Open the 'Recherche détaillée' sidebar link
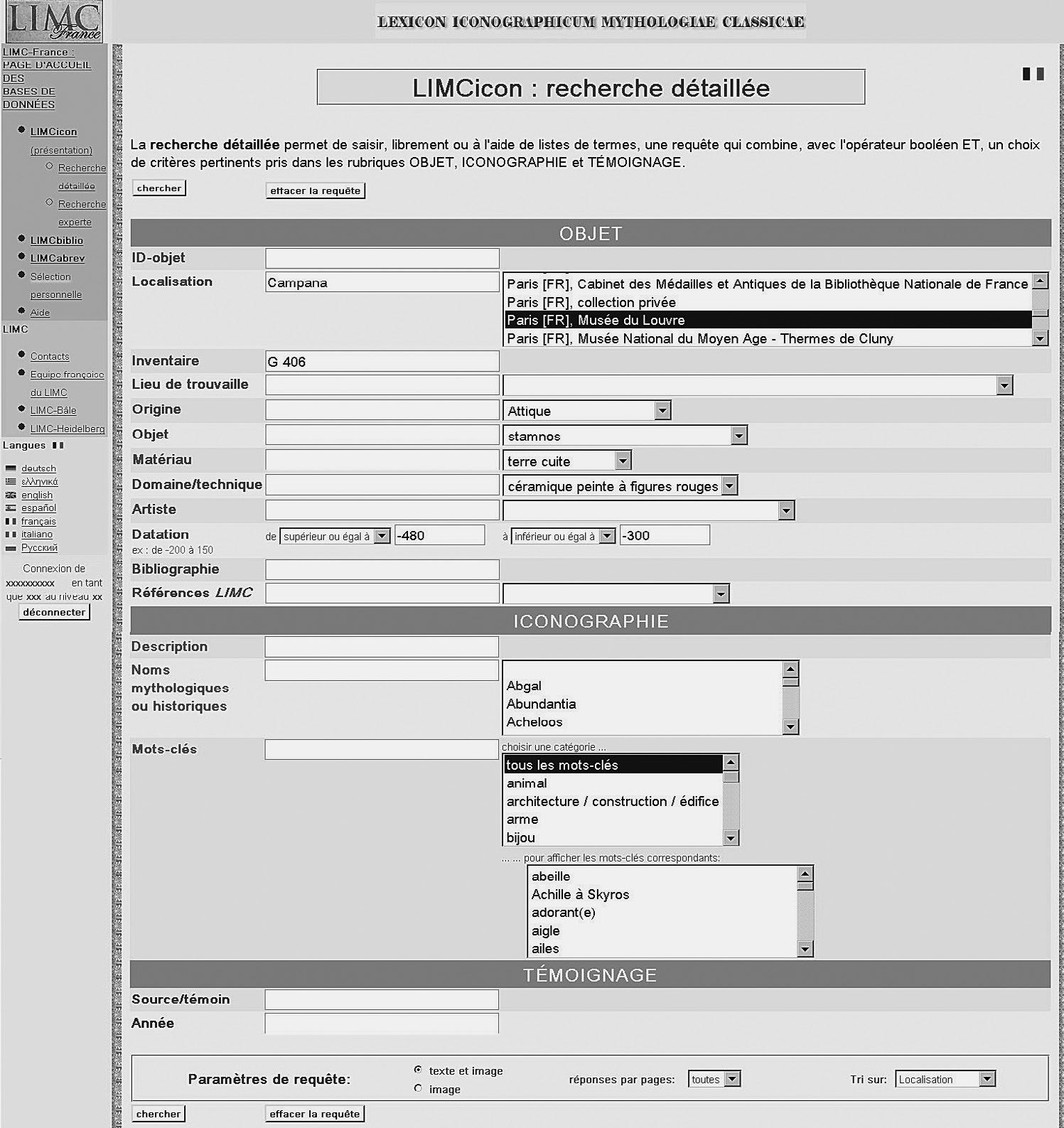This screenshot has height=1128, width=1064. (x=82, y=177)
